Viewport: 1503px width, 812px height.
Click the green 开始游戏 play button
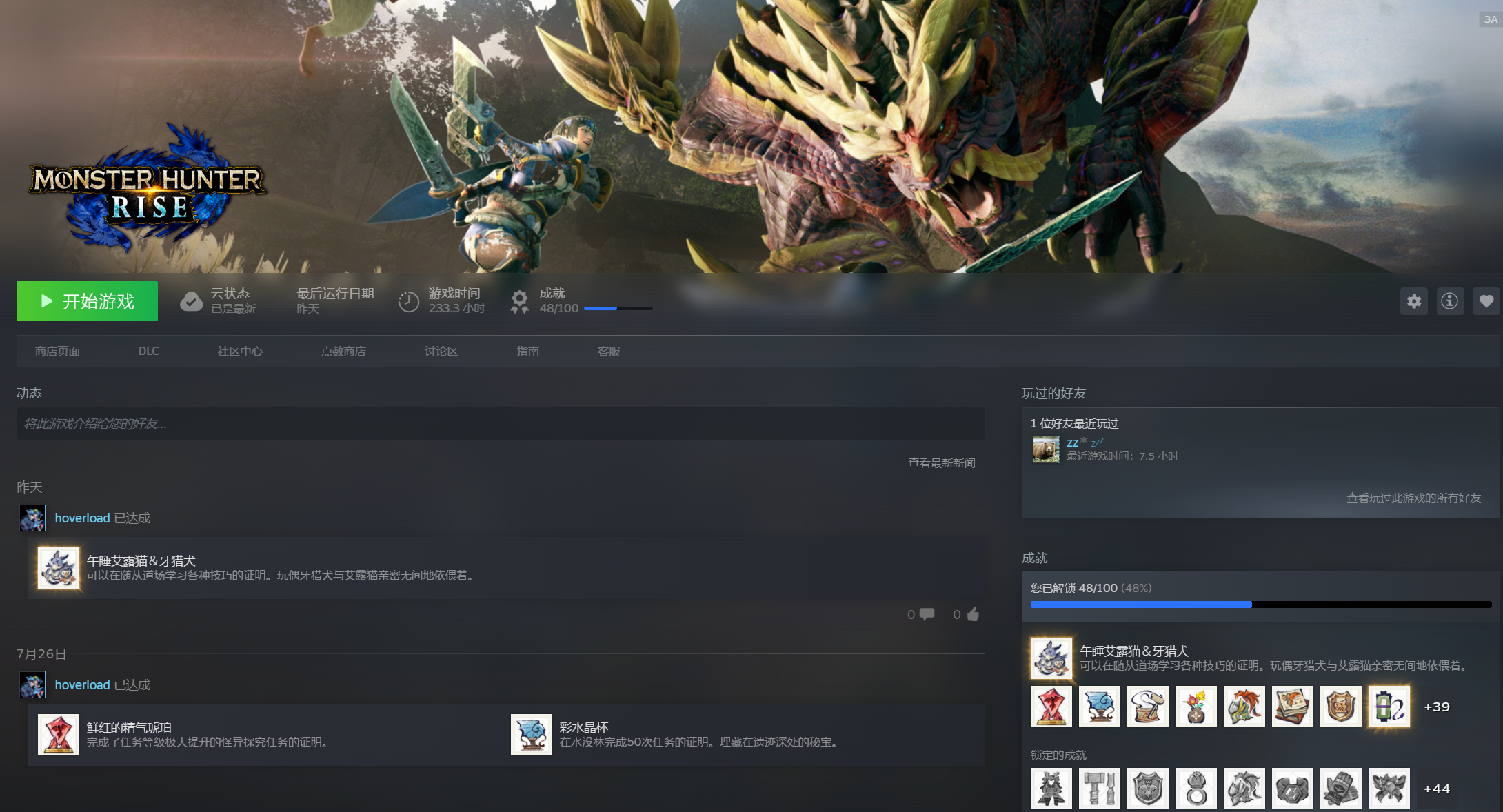pyautogui.click(x=87, y=301)
